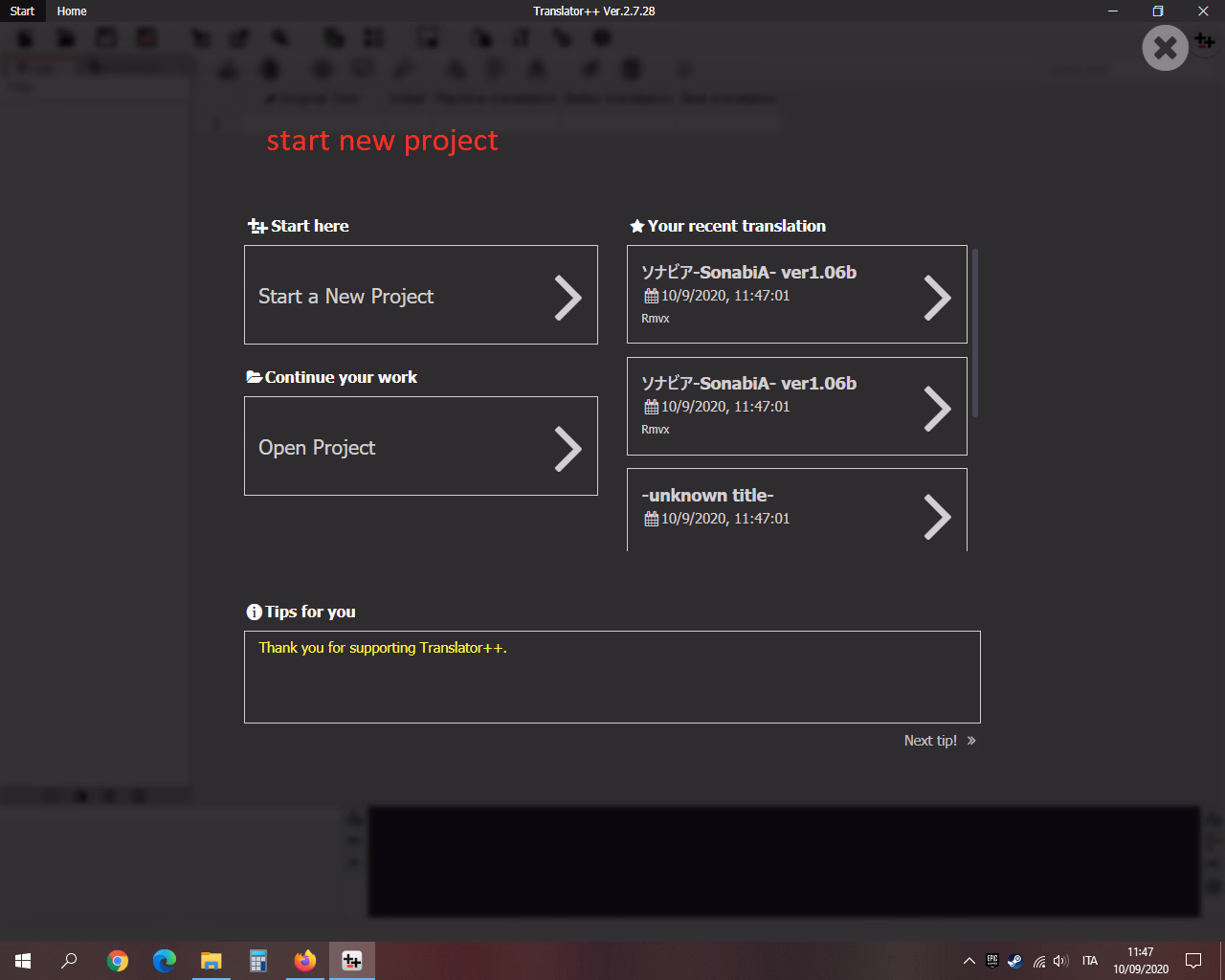Open Google Chrome from the taskbar
This screenshot has height=980, width=1225.
(118, 961)
